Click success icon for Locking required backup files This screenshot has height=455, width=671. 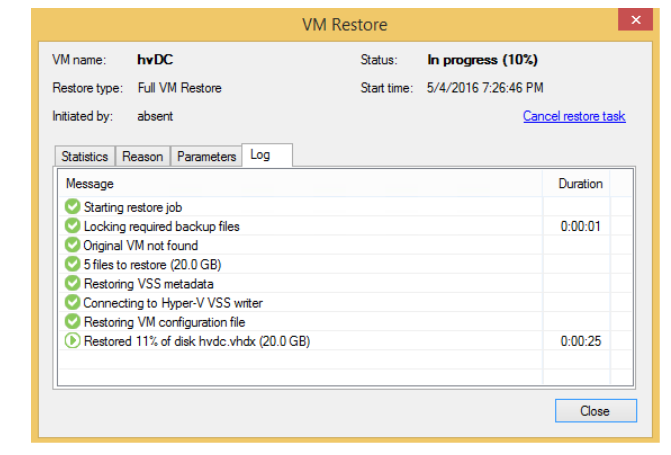(x=72, y=226)
